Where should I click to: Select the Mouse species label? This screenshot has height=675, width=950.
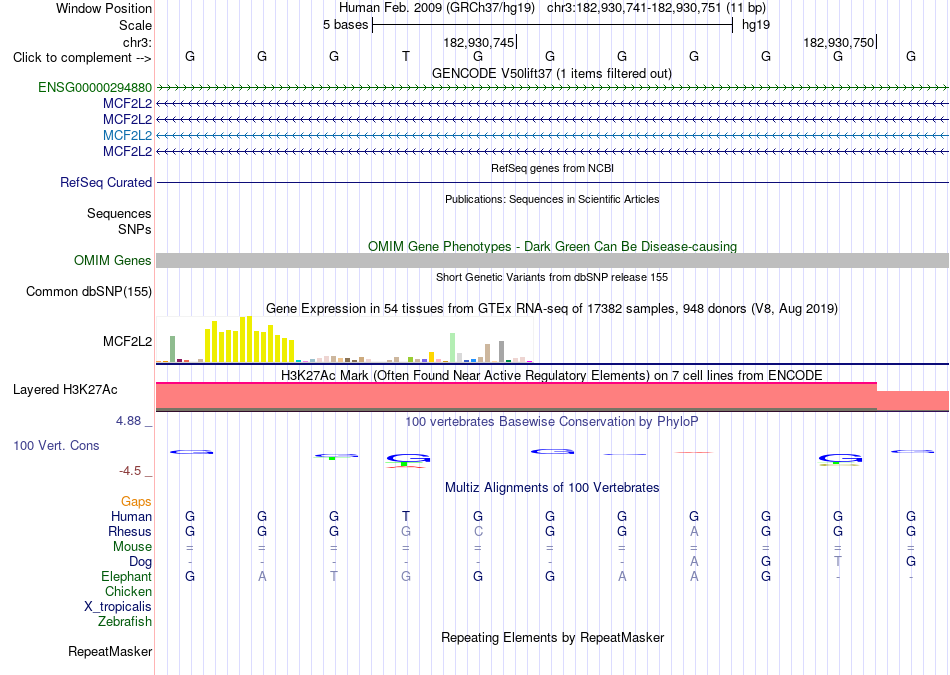pyautogui.click(x=133, y=547)
